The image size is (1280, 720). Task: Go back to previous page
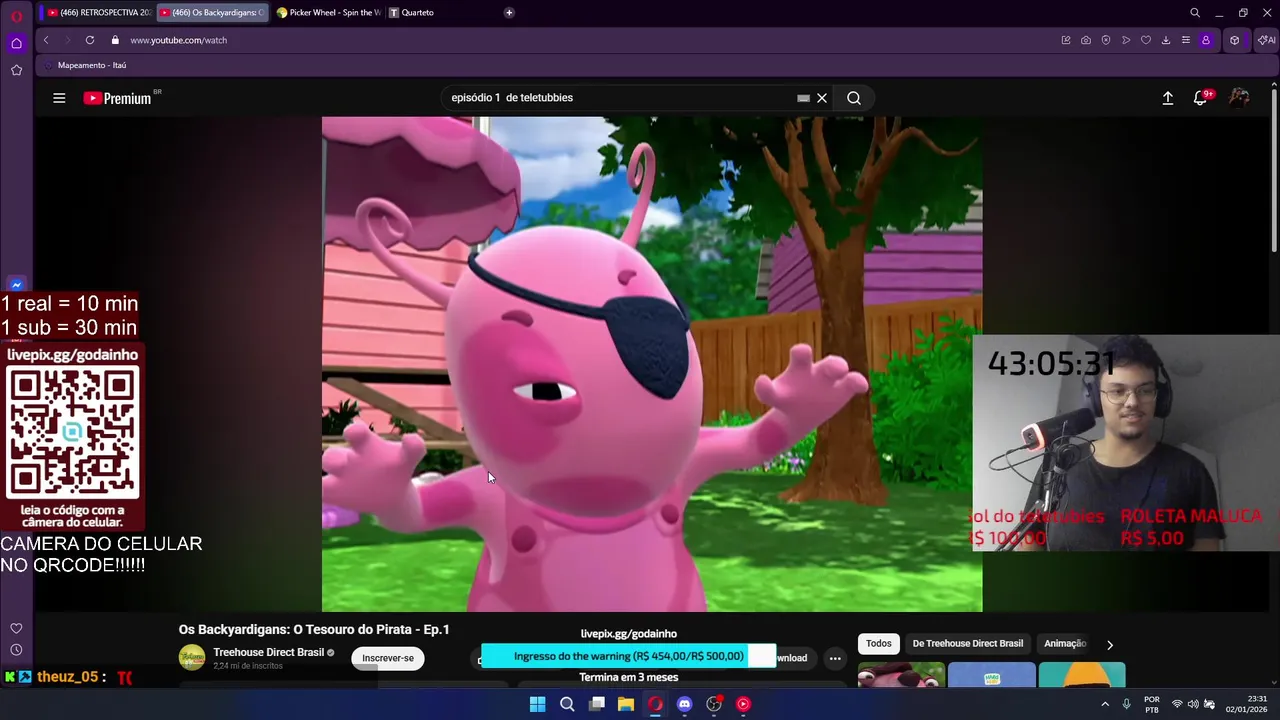pos(46,40)
